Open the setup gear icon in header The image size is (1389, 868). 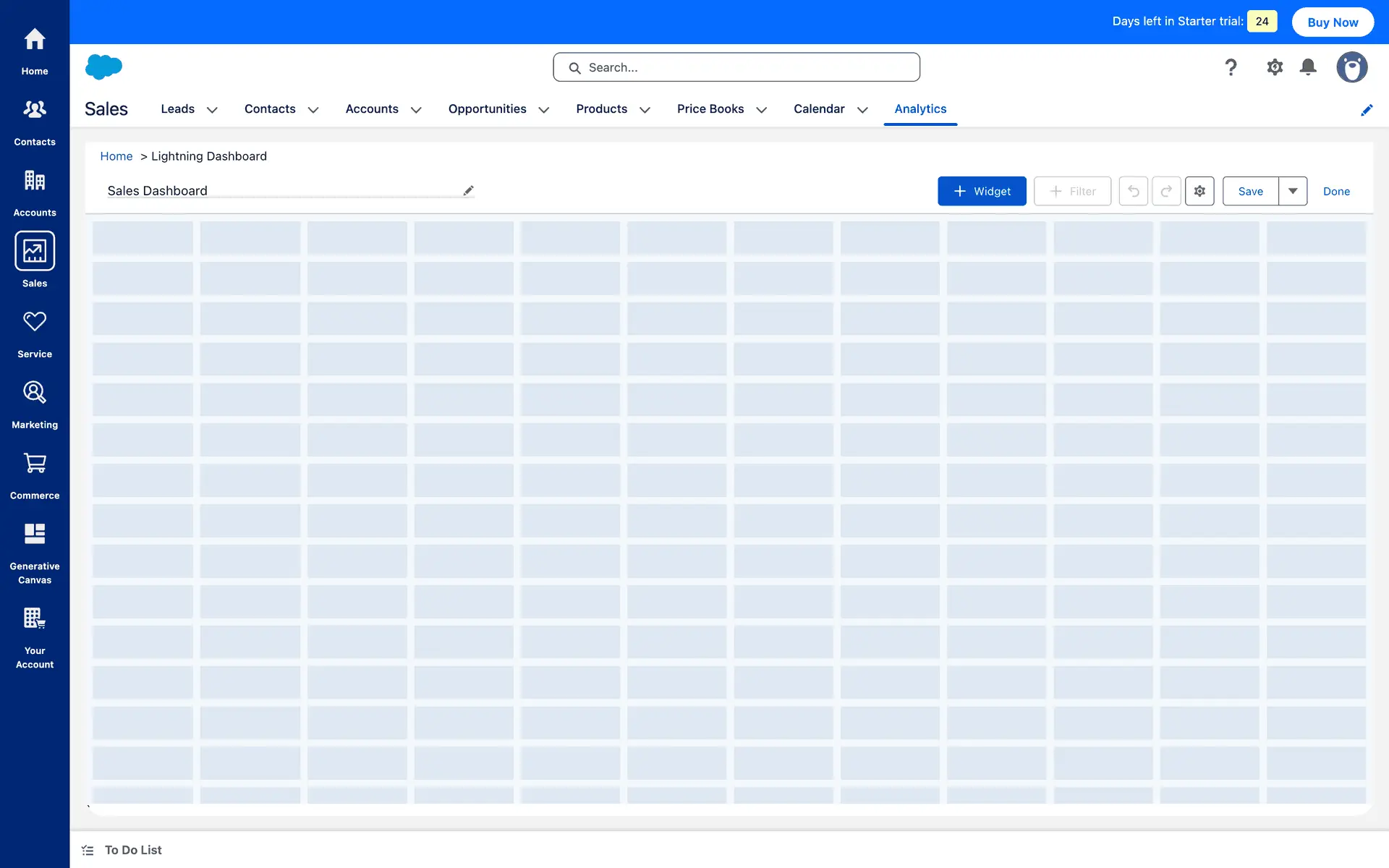pyautogui.click(x=1275, y=67)
